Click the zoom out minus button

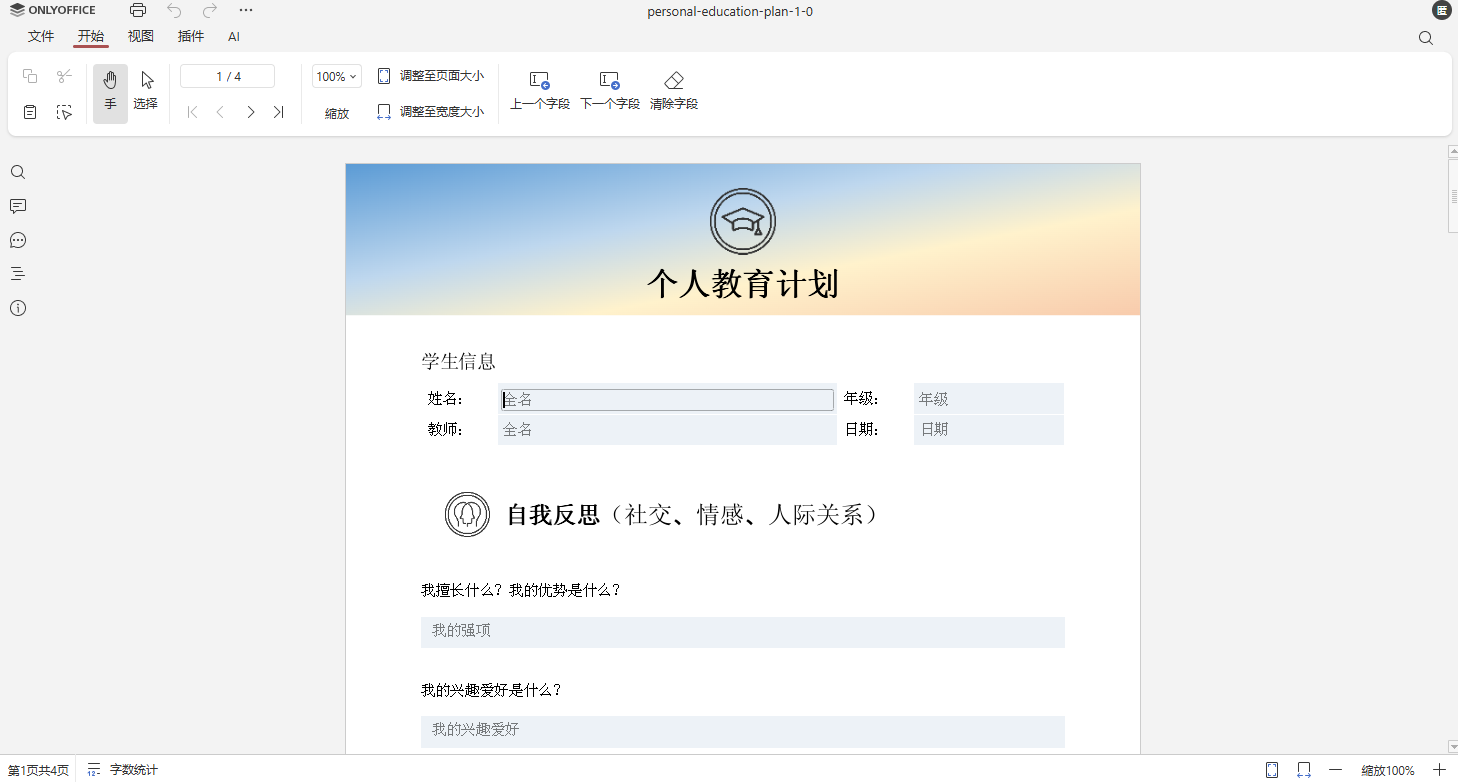click(1336, 770)
